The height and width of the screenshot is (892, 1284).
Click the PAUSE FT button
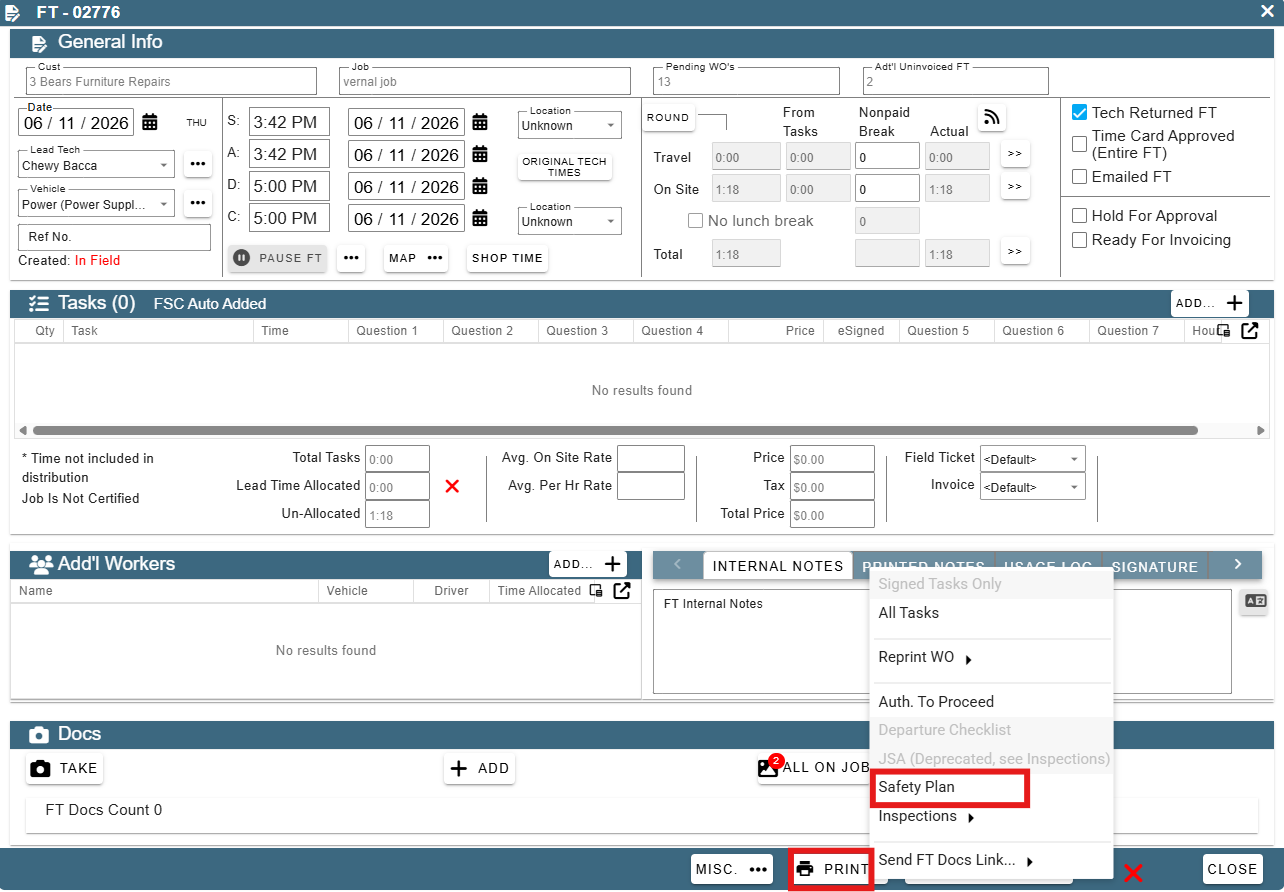point(278,258)
